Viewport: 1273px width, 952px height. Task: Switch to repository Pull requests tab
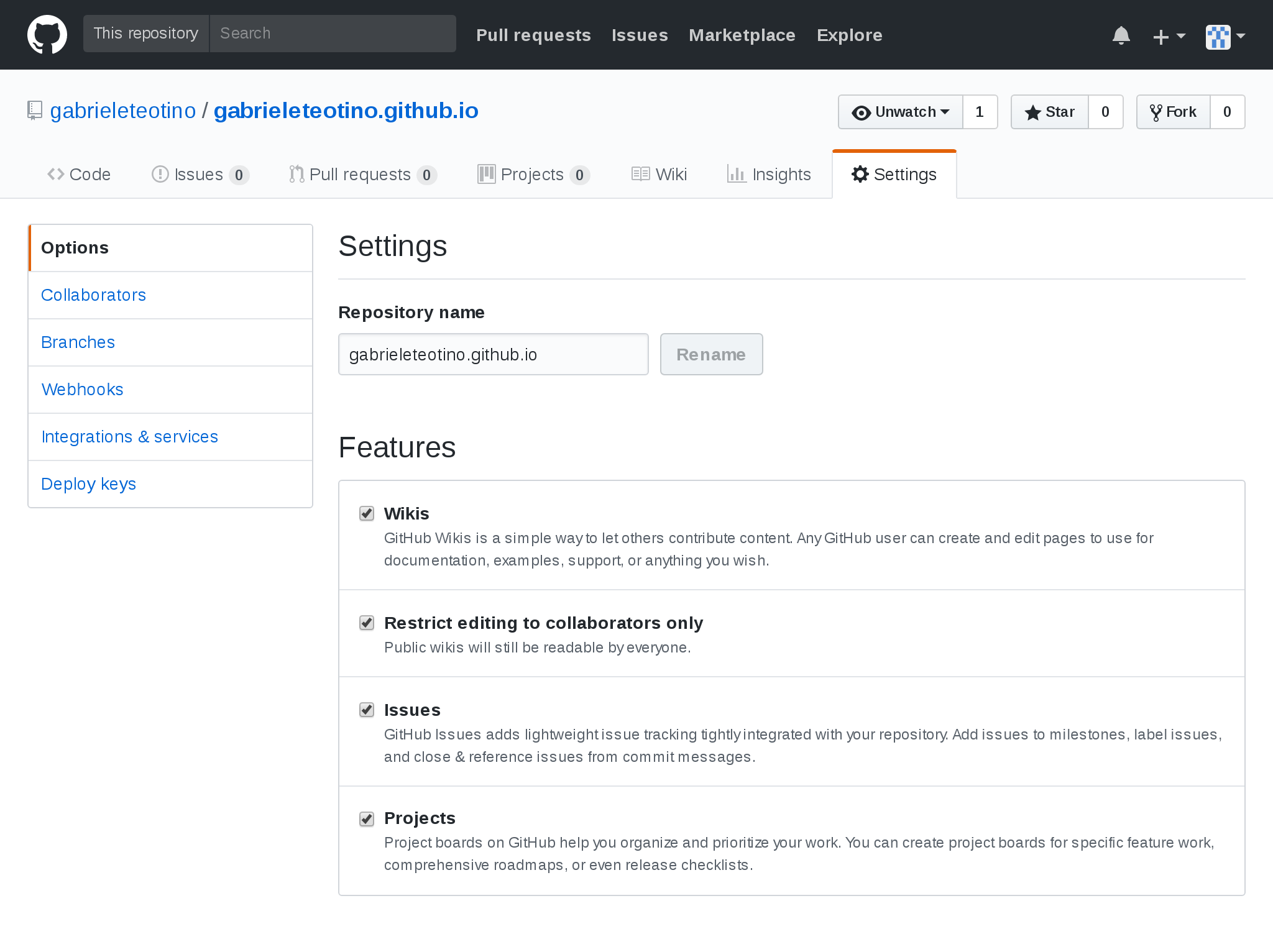point(363,175)
